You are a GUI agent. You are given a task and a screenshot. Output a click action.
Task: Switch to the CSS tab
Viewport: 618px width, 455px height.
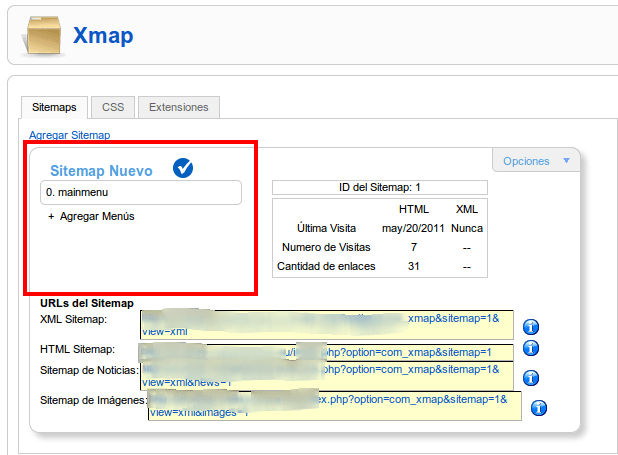coord(113,107)
